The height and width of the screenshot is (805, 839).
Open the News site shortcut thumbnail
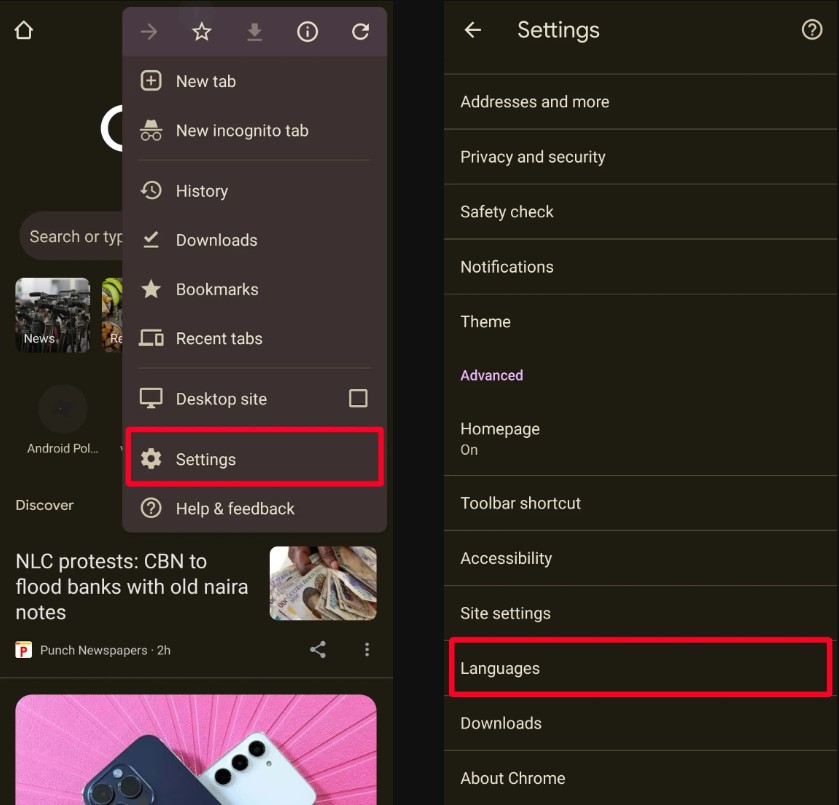coord(52,315)
